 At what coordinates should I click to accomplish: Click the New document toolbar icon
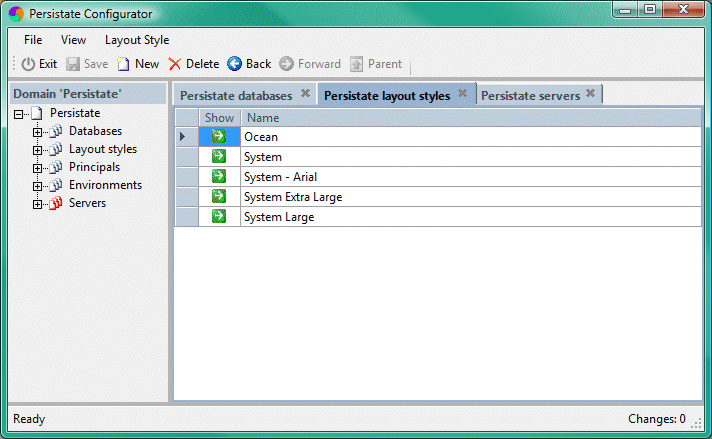[123, 64]
